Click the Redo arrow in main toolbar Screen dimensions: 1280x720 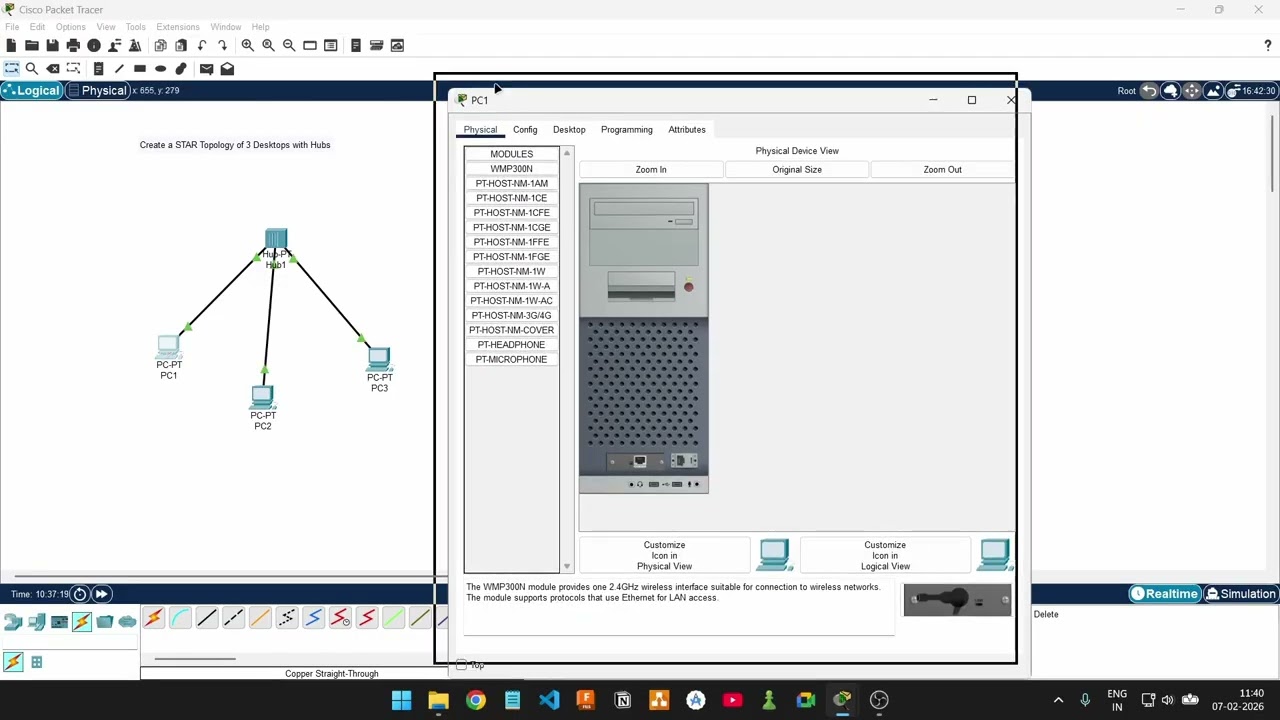point(222,45)
